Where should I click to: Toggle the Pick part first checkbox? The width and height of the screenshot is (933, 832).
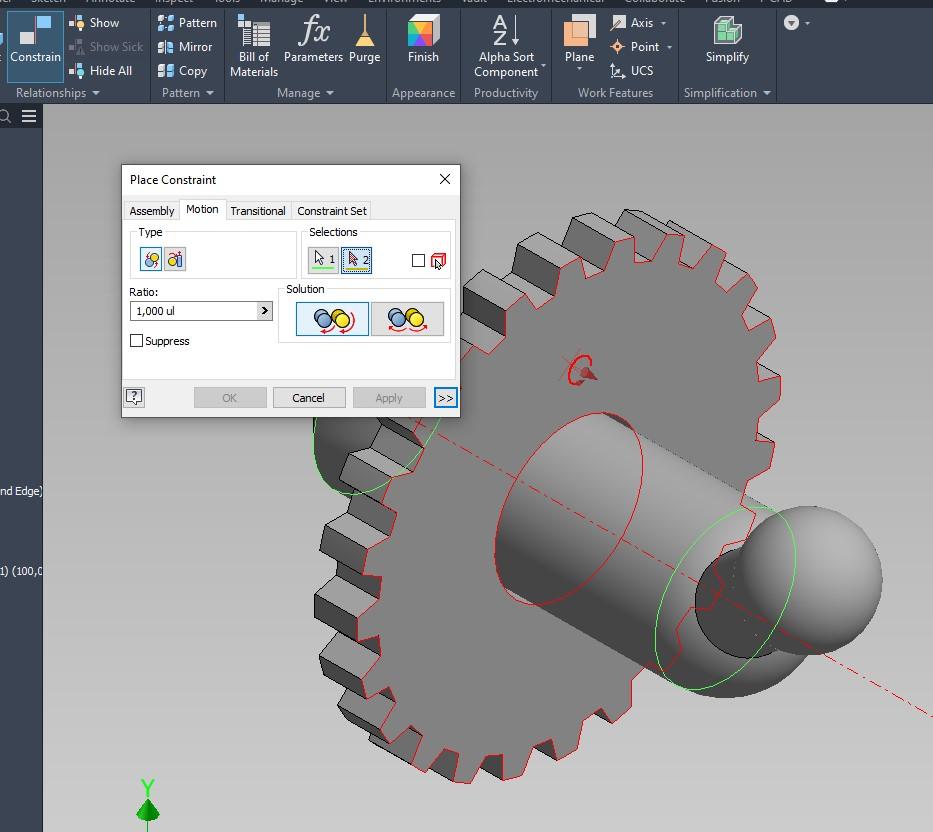418,261
